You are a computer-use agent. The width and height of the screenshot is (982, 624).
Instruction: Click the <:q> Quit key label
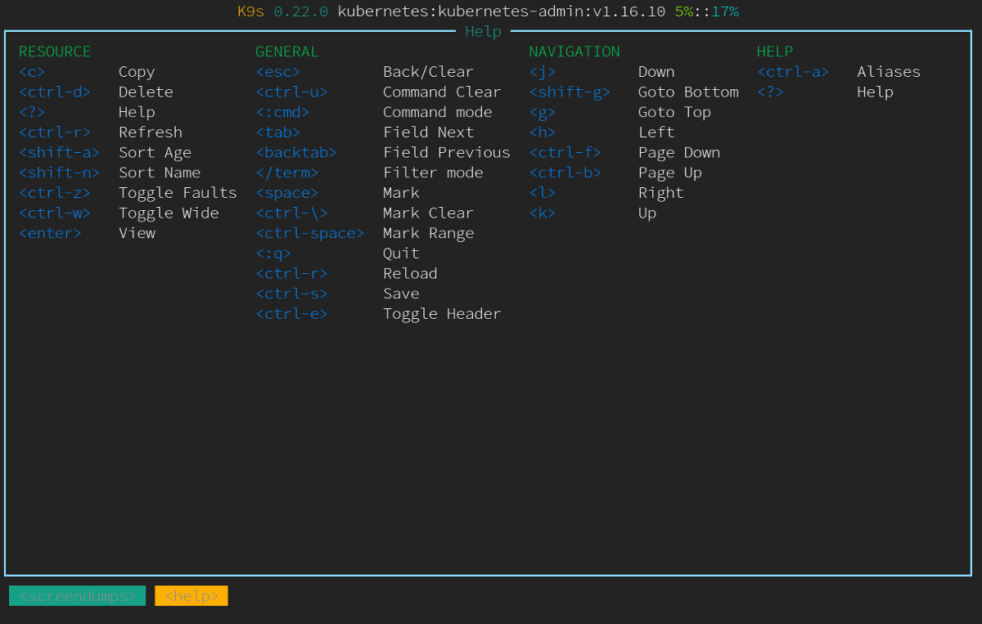(x=273, y=253)
